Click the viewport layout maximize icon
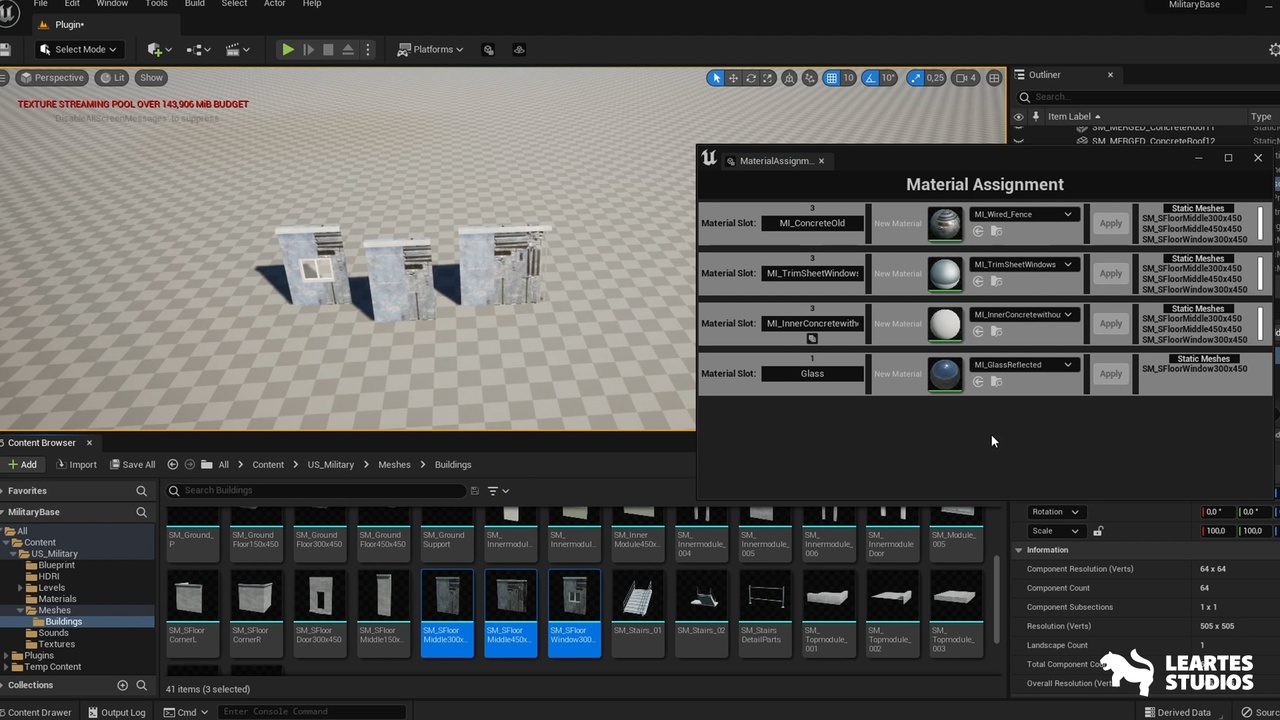The width and height of the screenshot is (1280, 720). click(994, 78)
